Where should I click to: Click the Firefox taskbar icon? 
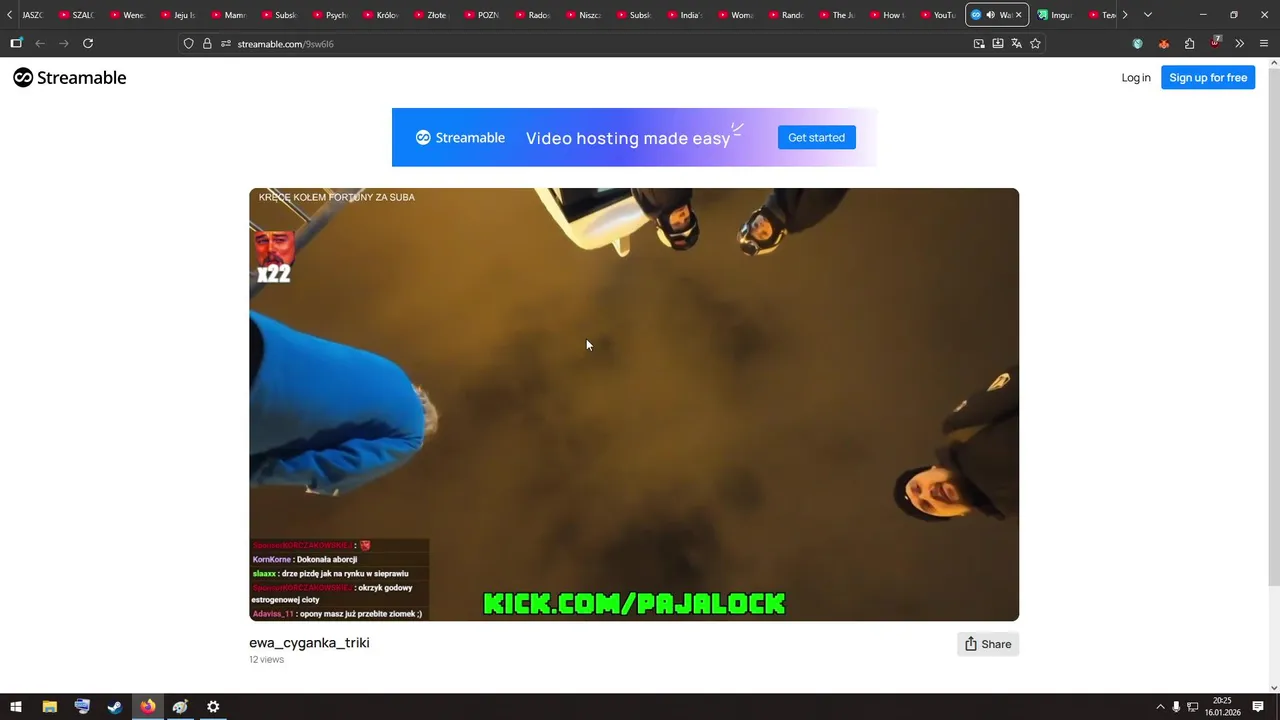coord(148,707)
